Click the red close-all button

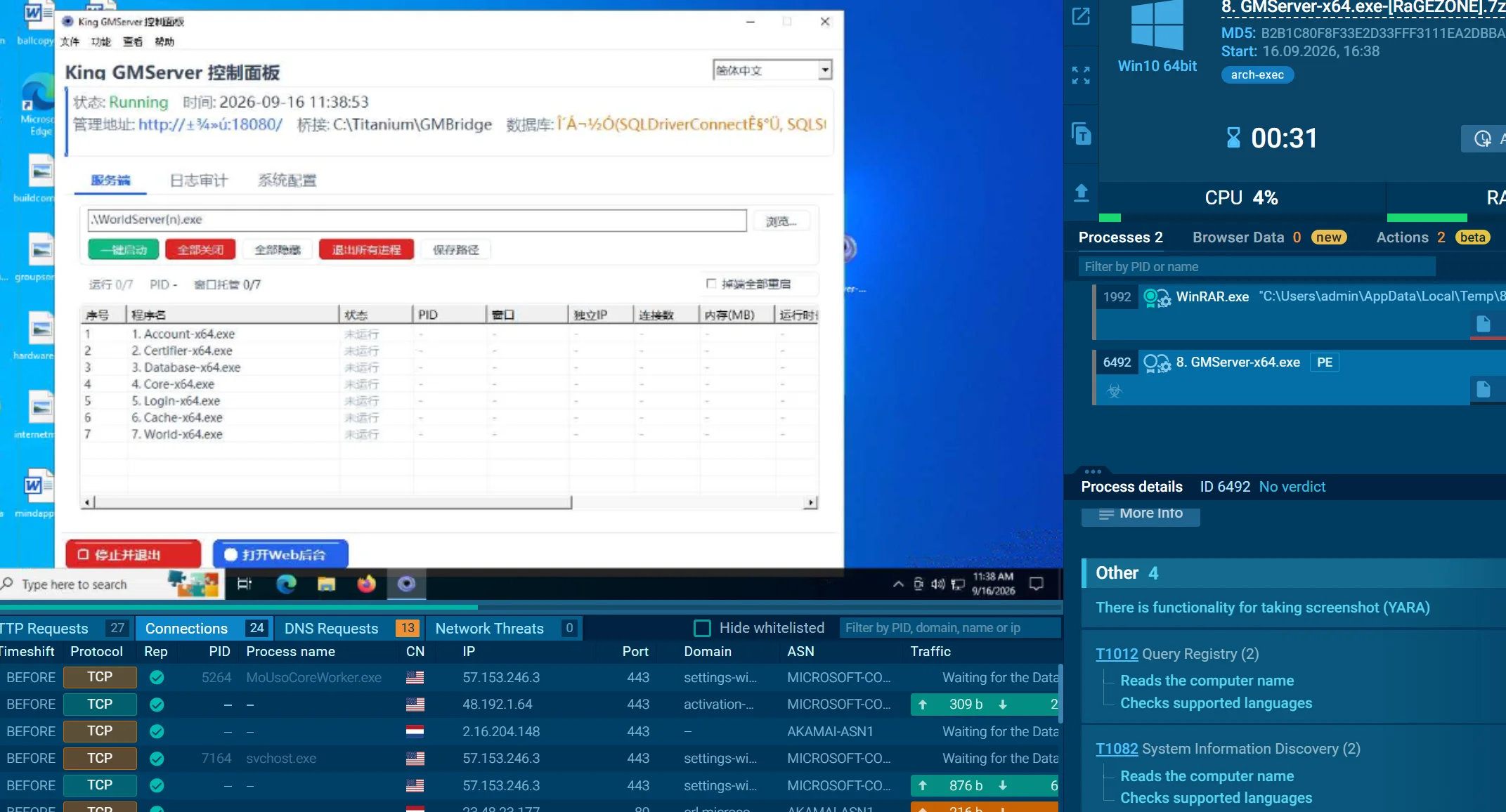[201, 250]
